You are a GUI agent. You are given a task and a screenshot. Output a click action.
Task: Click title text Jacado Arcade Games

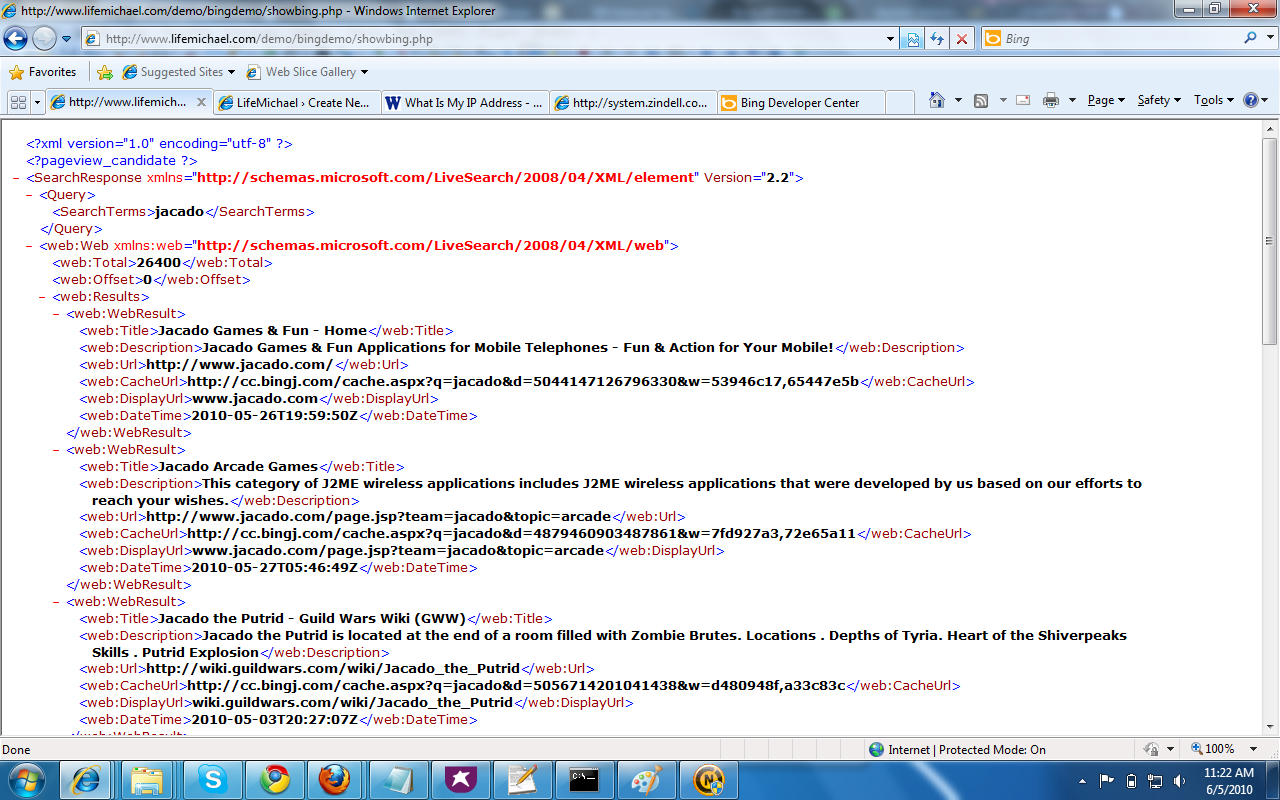click(x=238, y=467)
